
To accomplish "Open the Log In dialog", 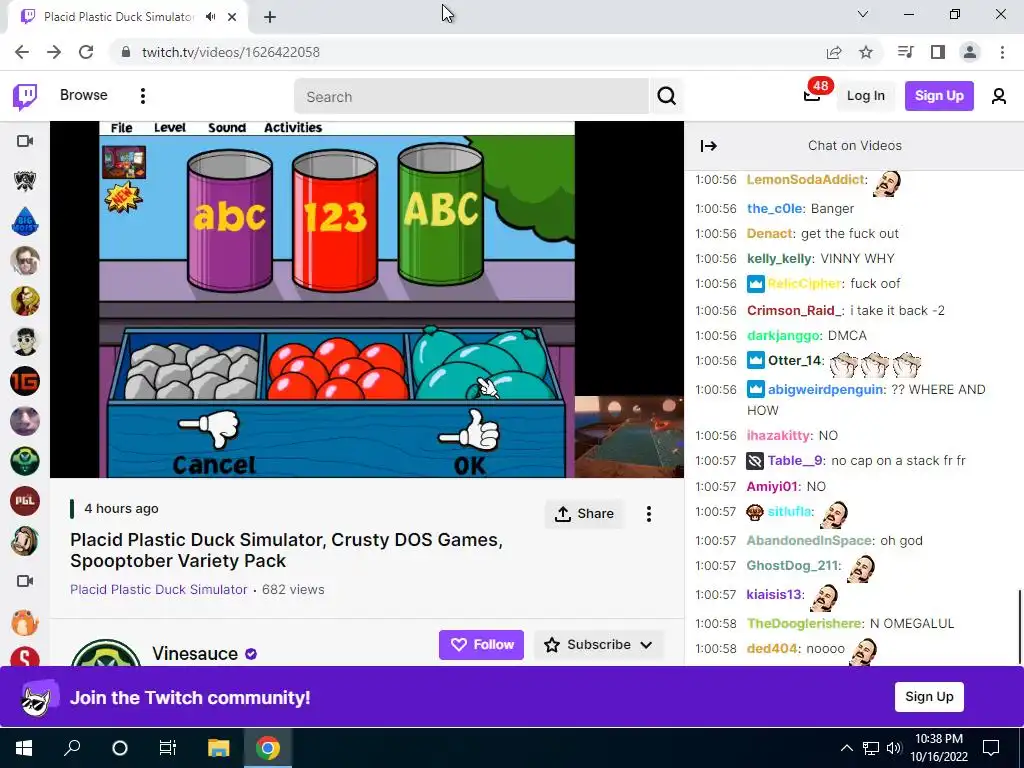I will click(x=865, y=96).
